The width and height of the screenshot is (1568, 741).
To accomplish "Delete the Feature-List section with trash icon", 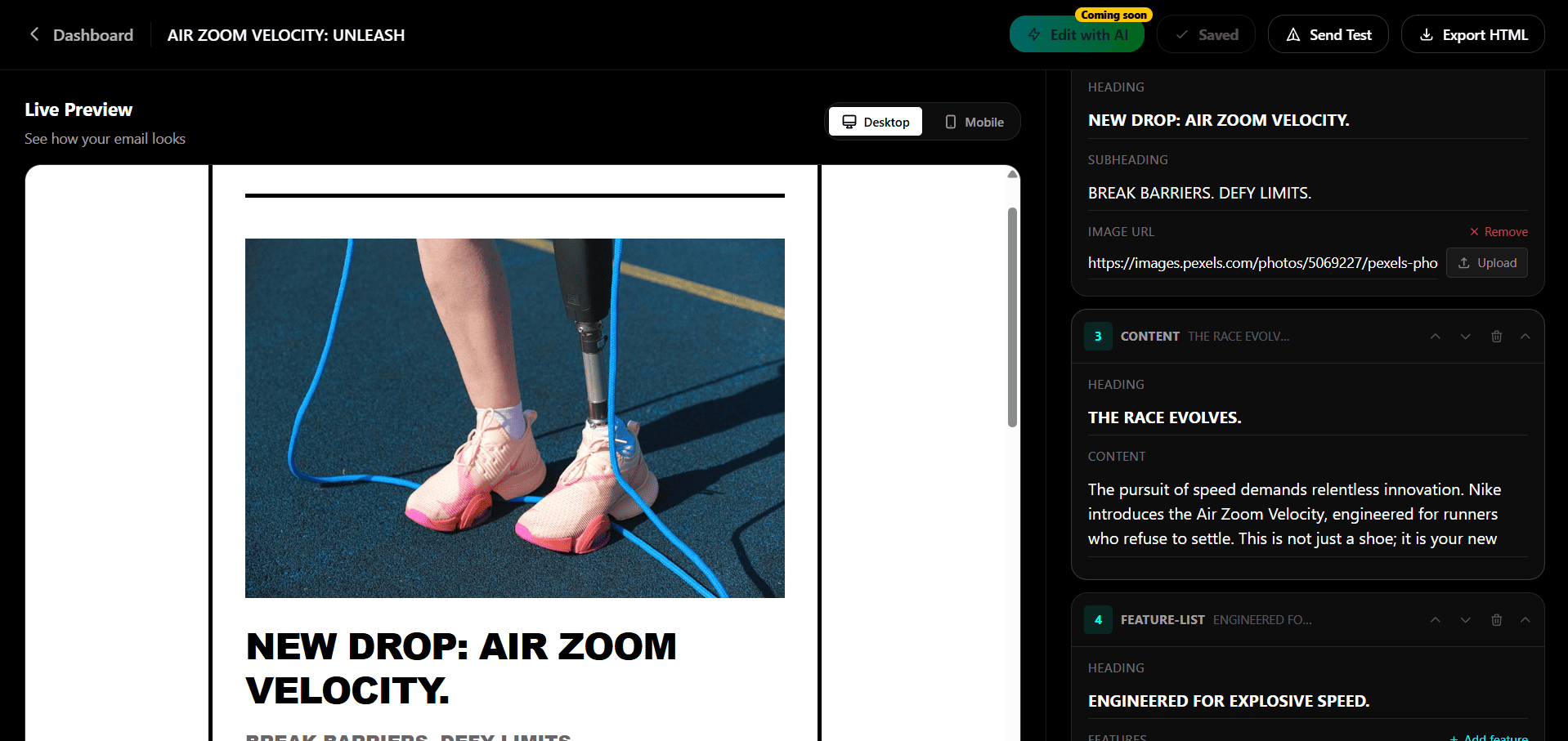I will pyautogui.click(x=1496, y=619).
